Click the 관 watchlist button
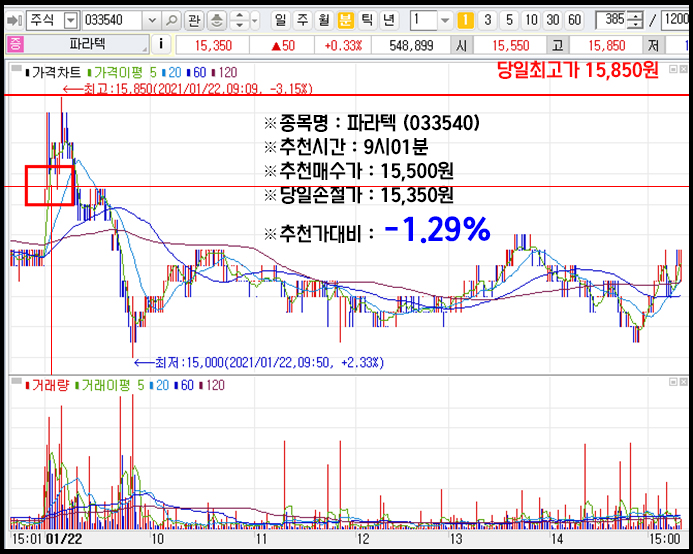The height and width of the screenshot is (554, 693). tap(194, 20)
